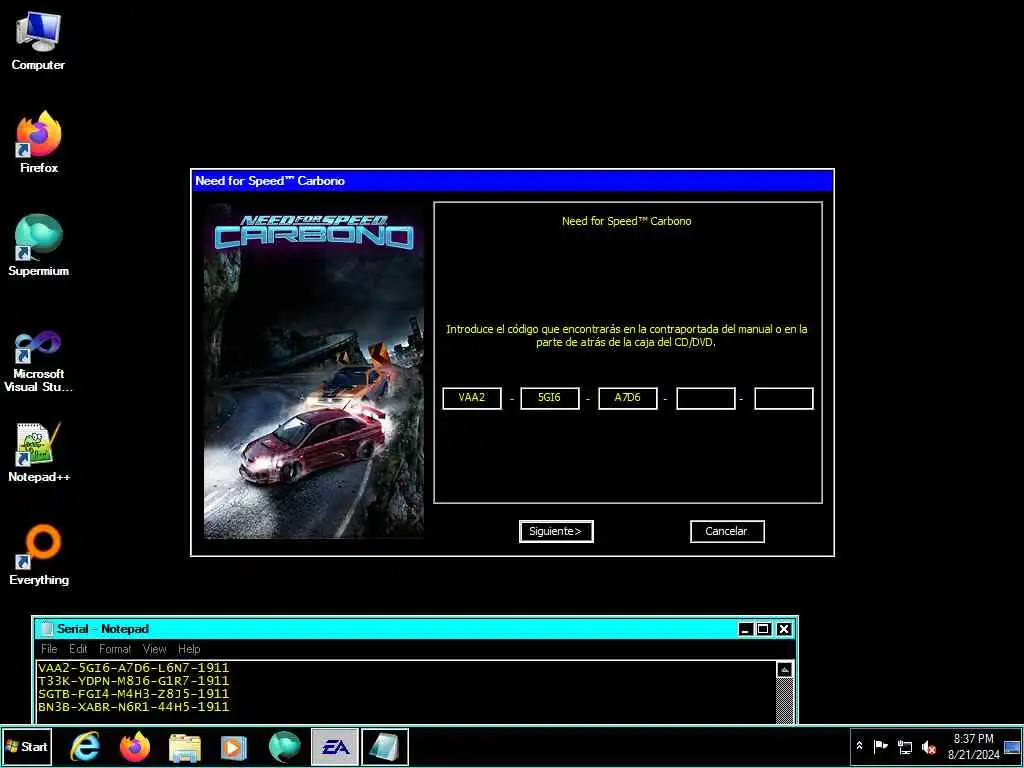Click the Siguiente> button
This screenshot has width=1024, height=768.
click(x=556, y=531)
